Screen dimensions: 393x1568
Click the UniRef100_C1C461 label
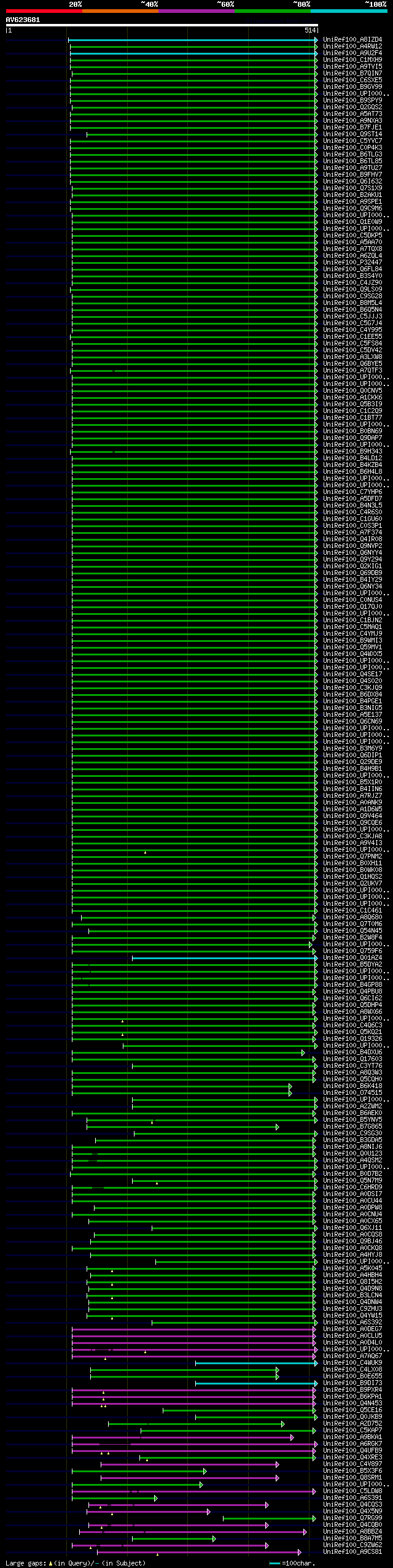coord(352,911)
